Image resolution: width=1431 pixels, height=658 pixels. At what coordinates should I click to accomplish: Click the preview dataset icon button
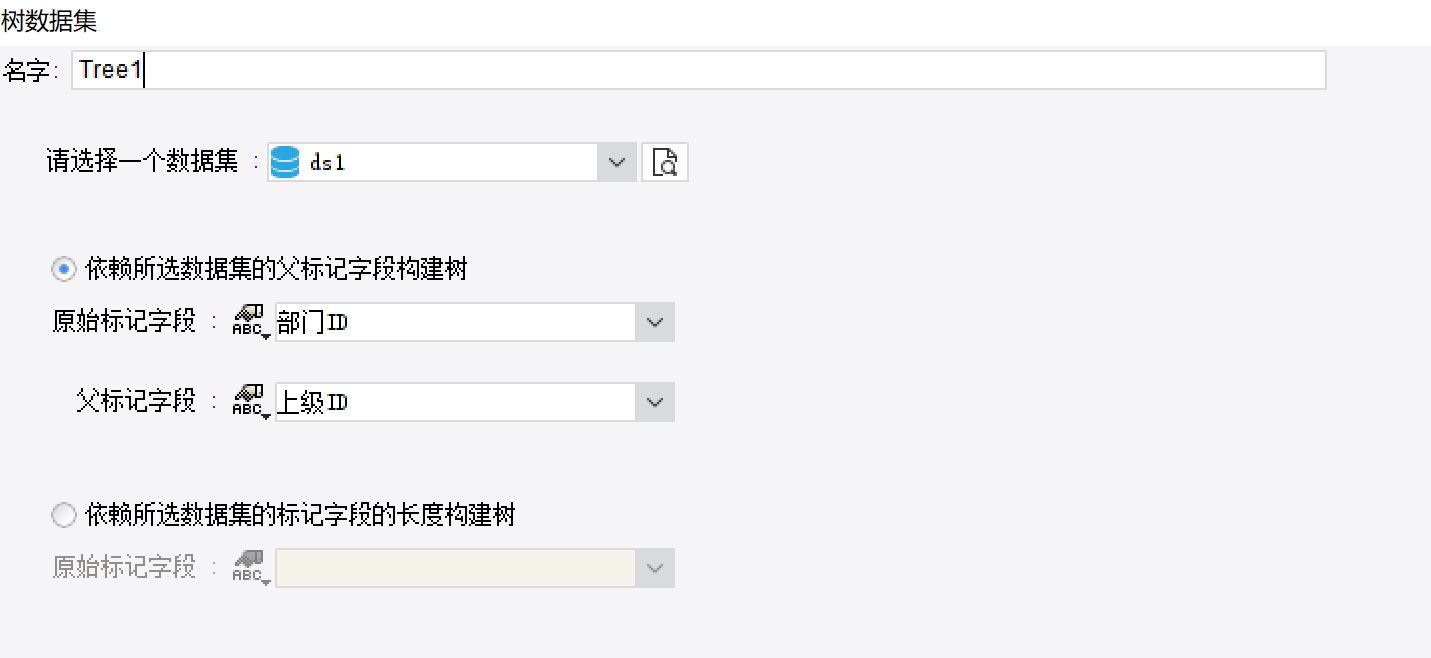coord(665,162)
